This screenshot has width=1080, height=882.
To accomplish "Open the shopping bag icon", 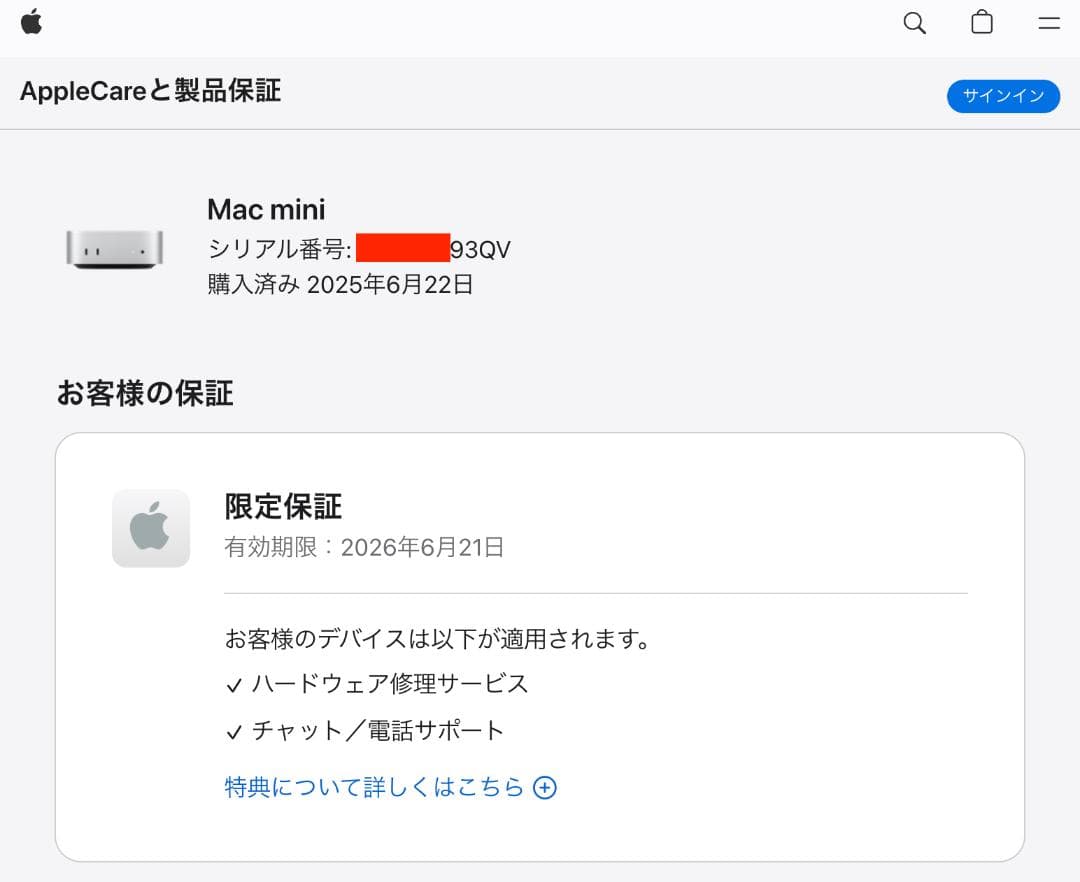I will pos(982,22).
